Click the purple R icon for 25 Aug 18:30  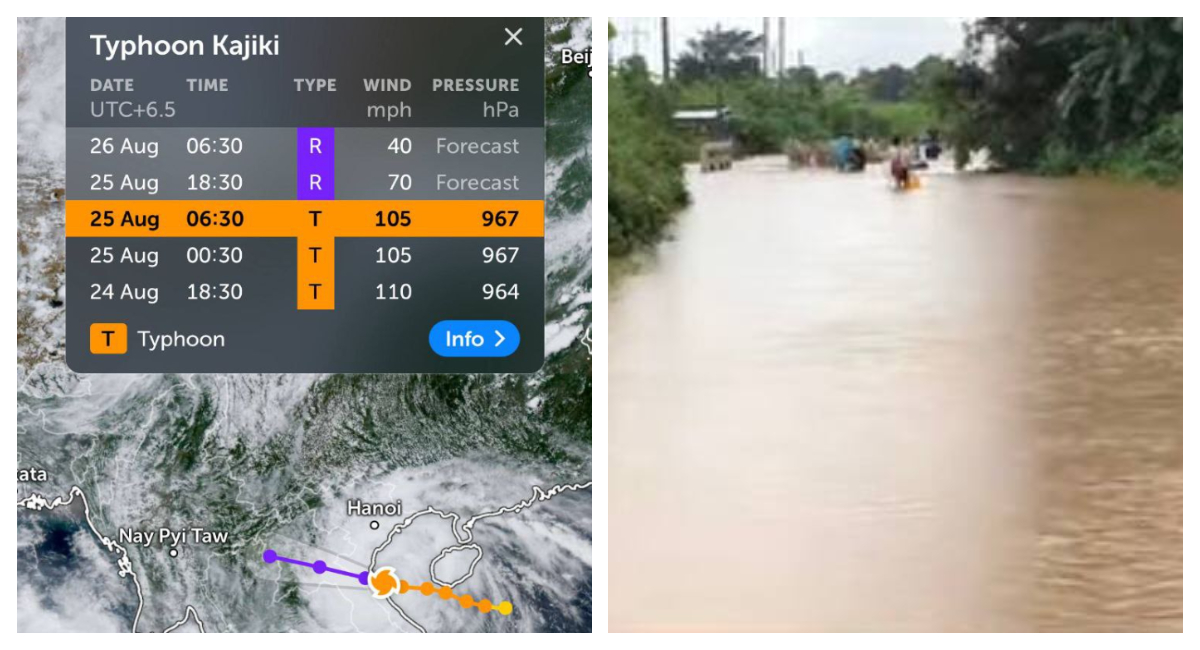(315, 182)
